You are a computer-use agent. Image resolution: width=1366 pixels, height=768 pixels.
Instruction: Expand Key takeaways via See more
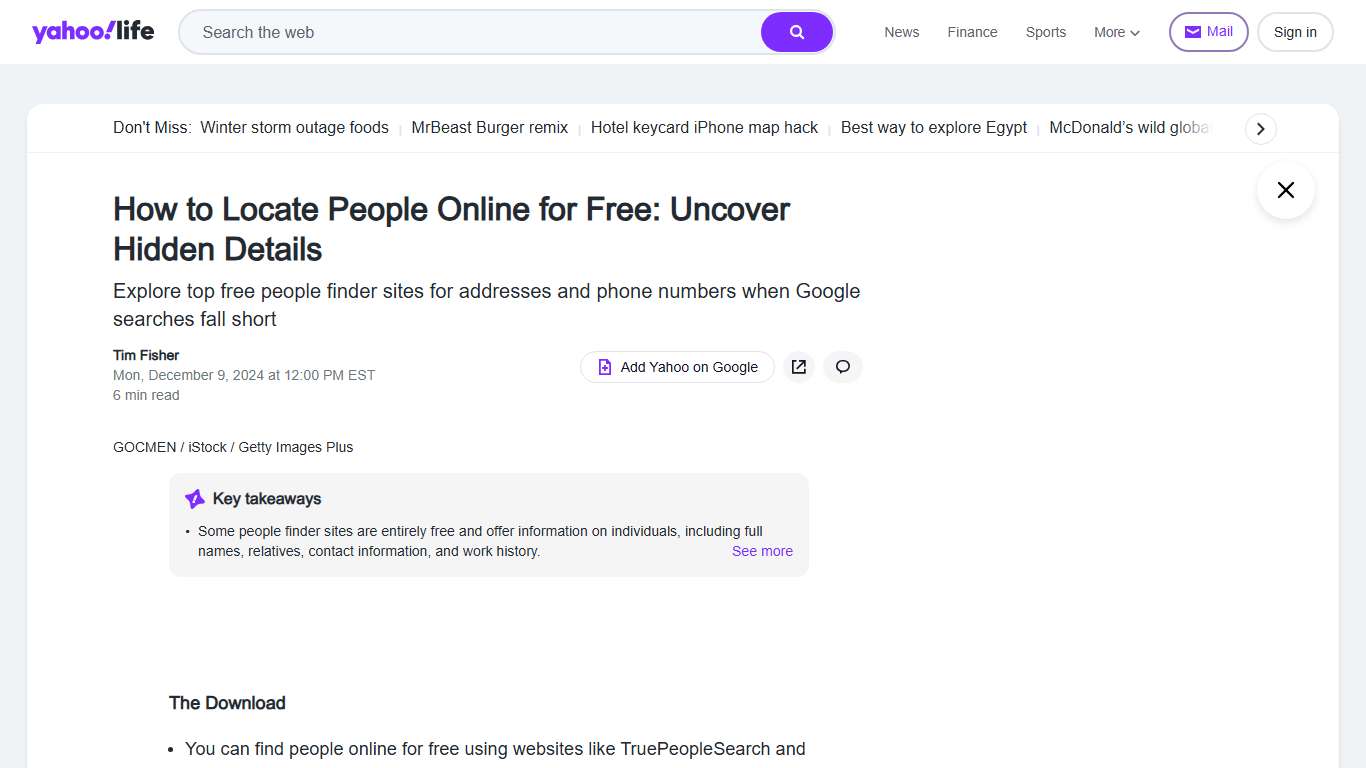762,551
